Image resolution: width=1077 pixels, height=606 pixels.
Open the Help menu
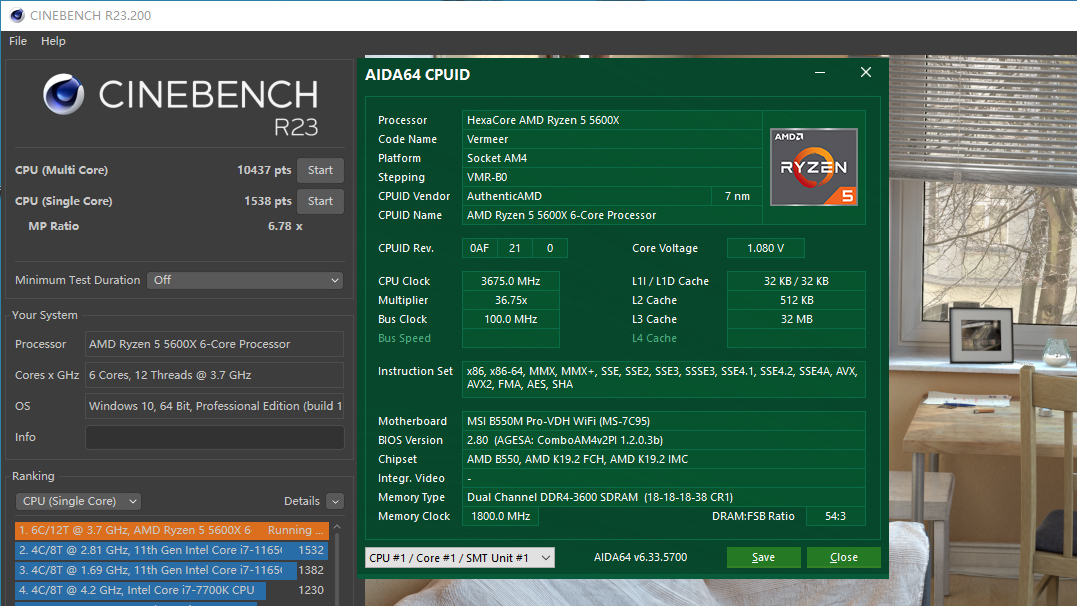(53, 41)
